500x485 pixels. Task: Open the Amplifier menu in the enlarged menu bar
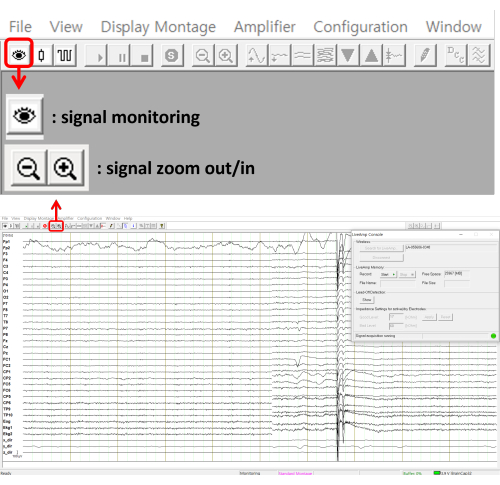click(x=265, y=27)
